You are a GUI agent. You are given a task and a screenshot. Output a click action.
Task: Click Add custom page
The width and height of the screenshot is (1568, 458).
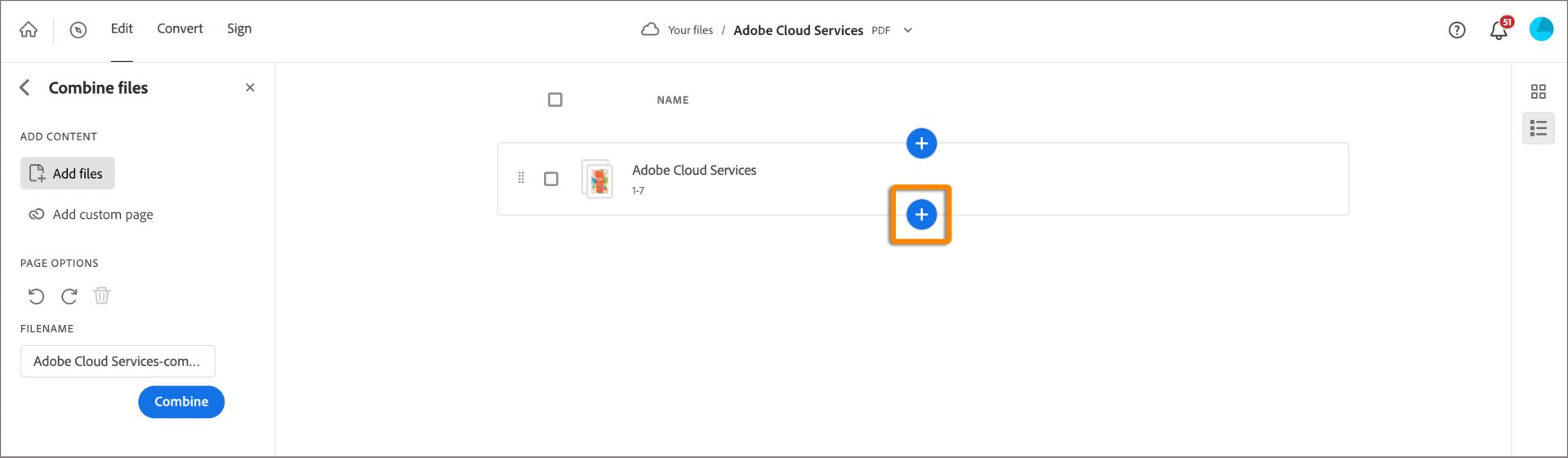[91, 215]
